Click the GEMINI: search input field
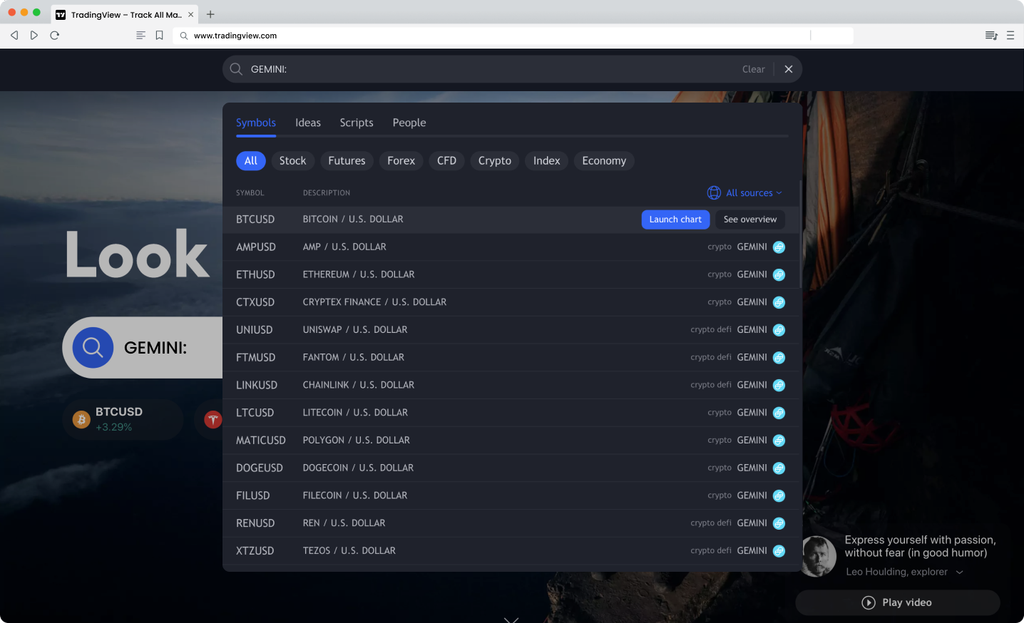1024x623 pixels. (490, 69)
